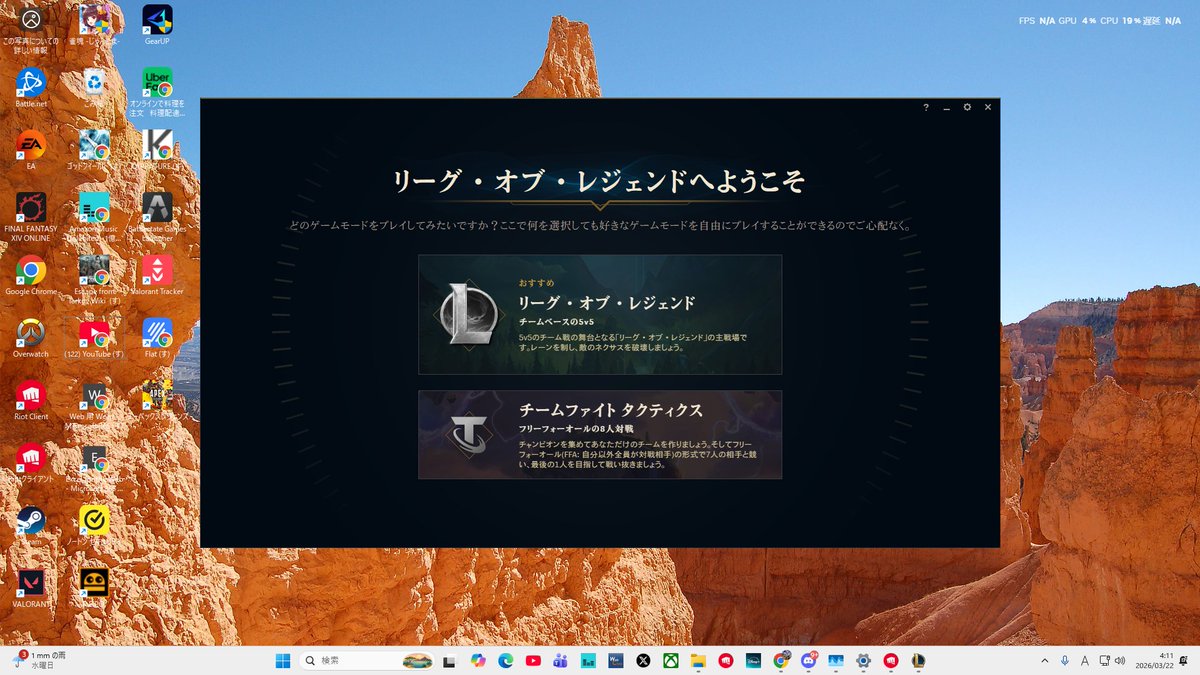Open the volume control in the system tray
The image size is (1200, 675).
click(x=1119, y=660)
